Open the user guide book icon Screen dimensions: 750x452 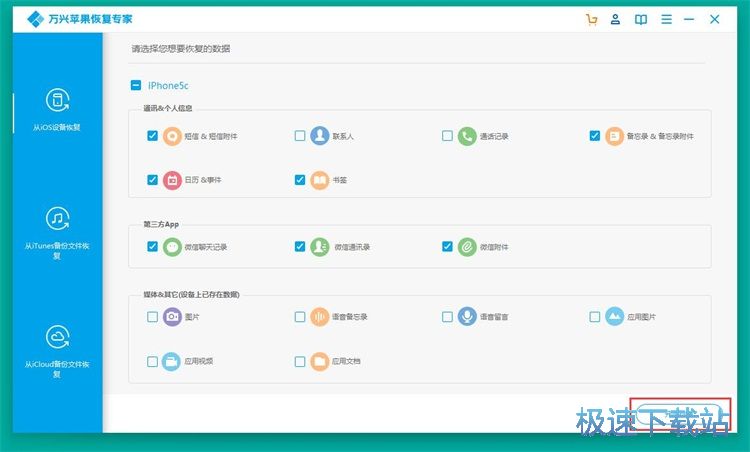click(x=641, y=20)
